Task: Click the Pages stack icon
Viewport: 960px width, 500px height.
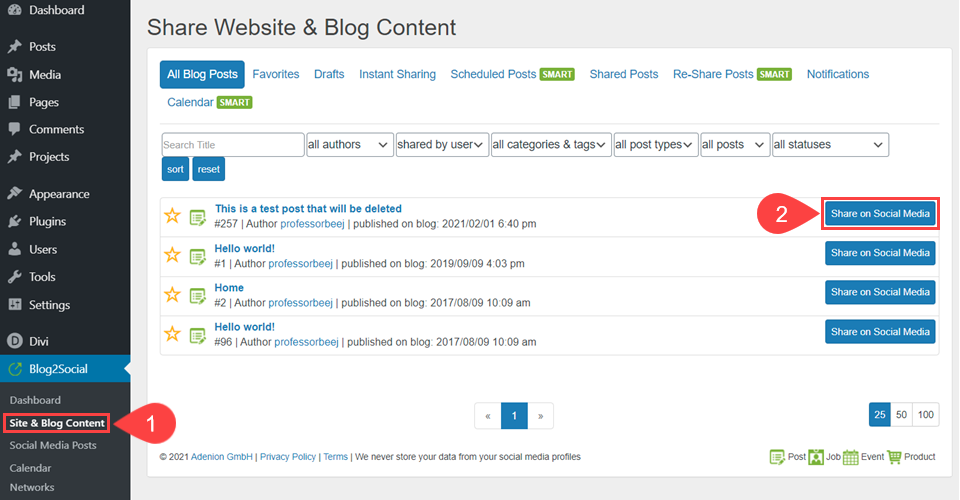Action: click(15, 102)
